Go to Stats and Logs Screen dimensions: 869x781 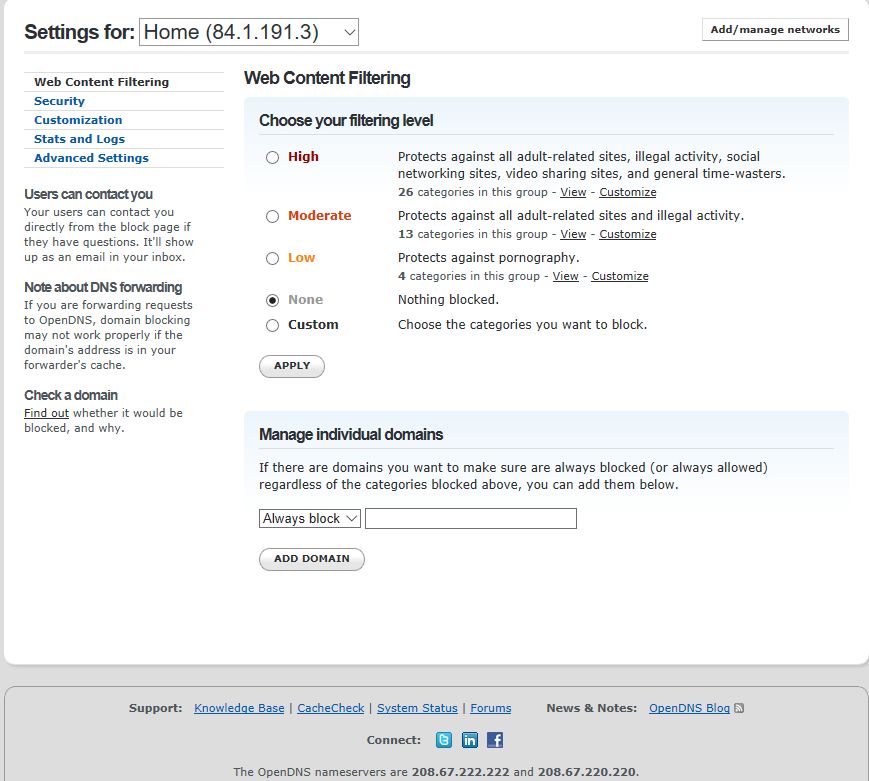[79, 139]
